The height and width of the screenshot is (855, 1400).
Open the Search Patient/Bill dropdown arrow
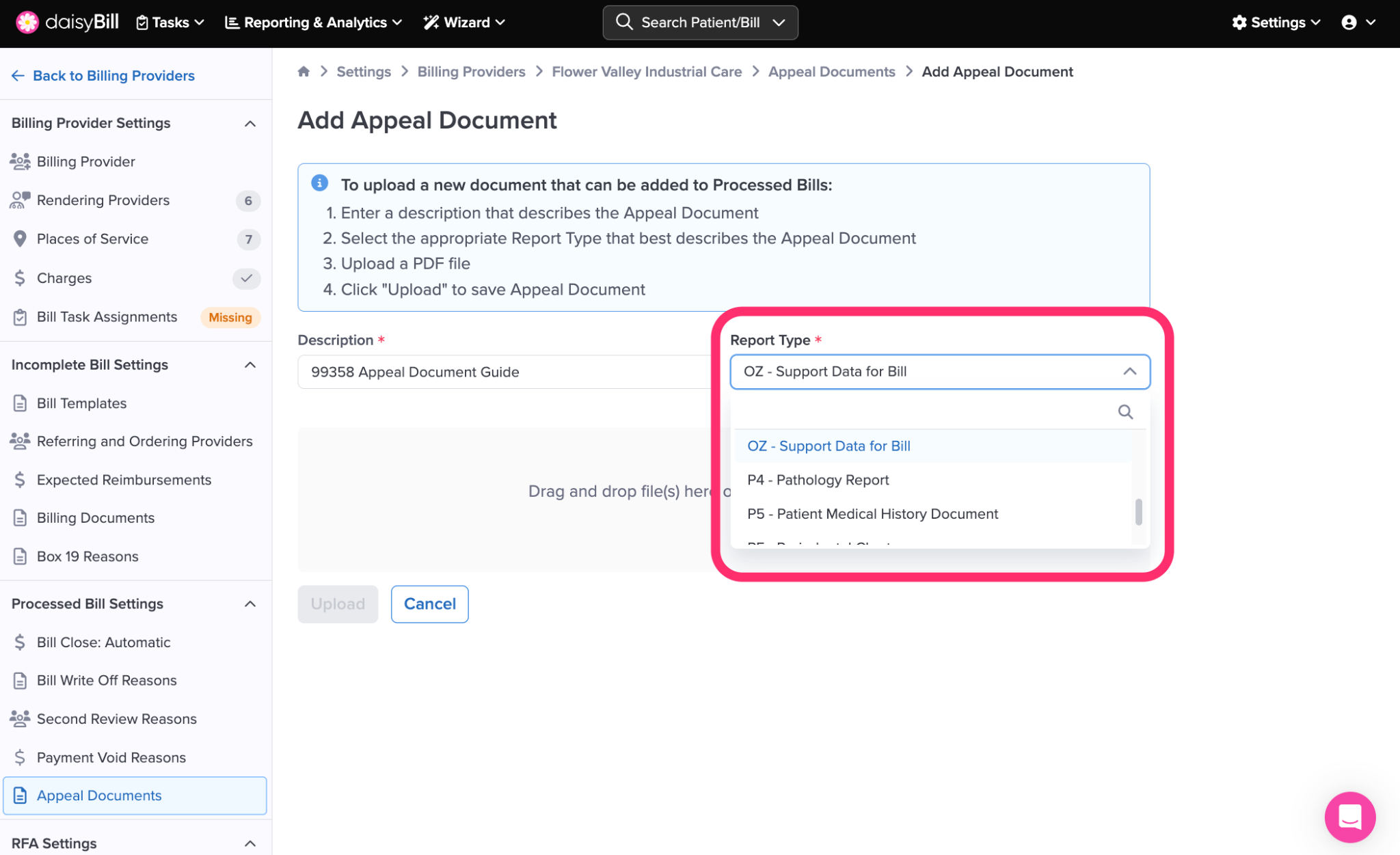779,23
